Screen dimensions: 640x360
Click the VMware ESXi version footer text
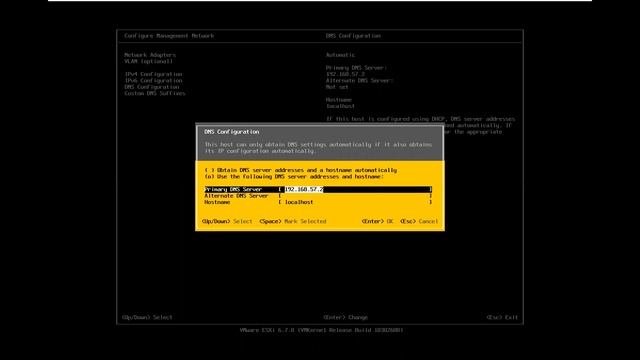pos(321,330)
